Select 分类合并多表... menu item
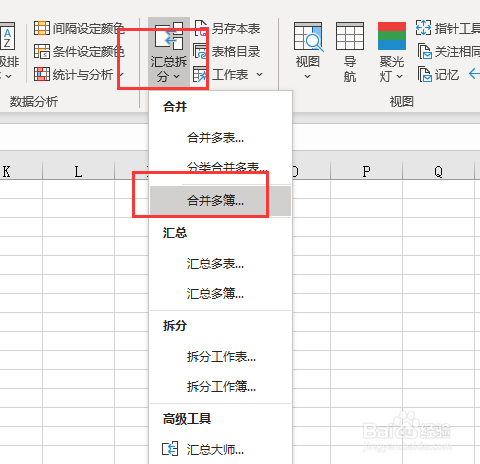 tap(220, 167)
